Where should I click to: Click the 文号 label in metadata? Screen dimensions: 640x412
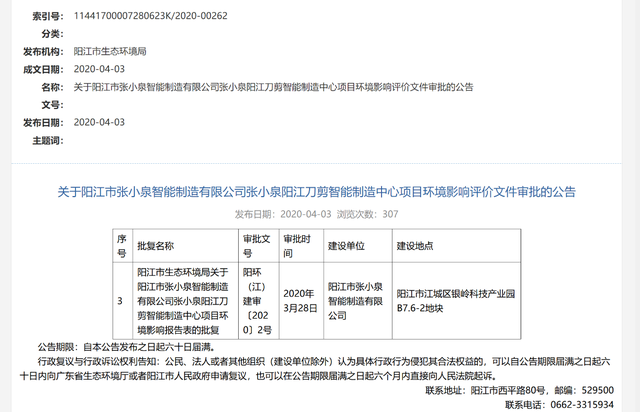(x=52, y=104)
